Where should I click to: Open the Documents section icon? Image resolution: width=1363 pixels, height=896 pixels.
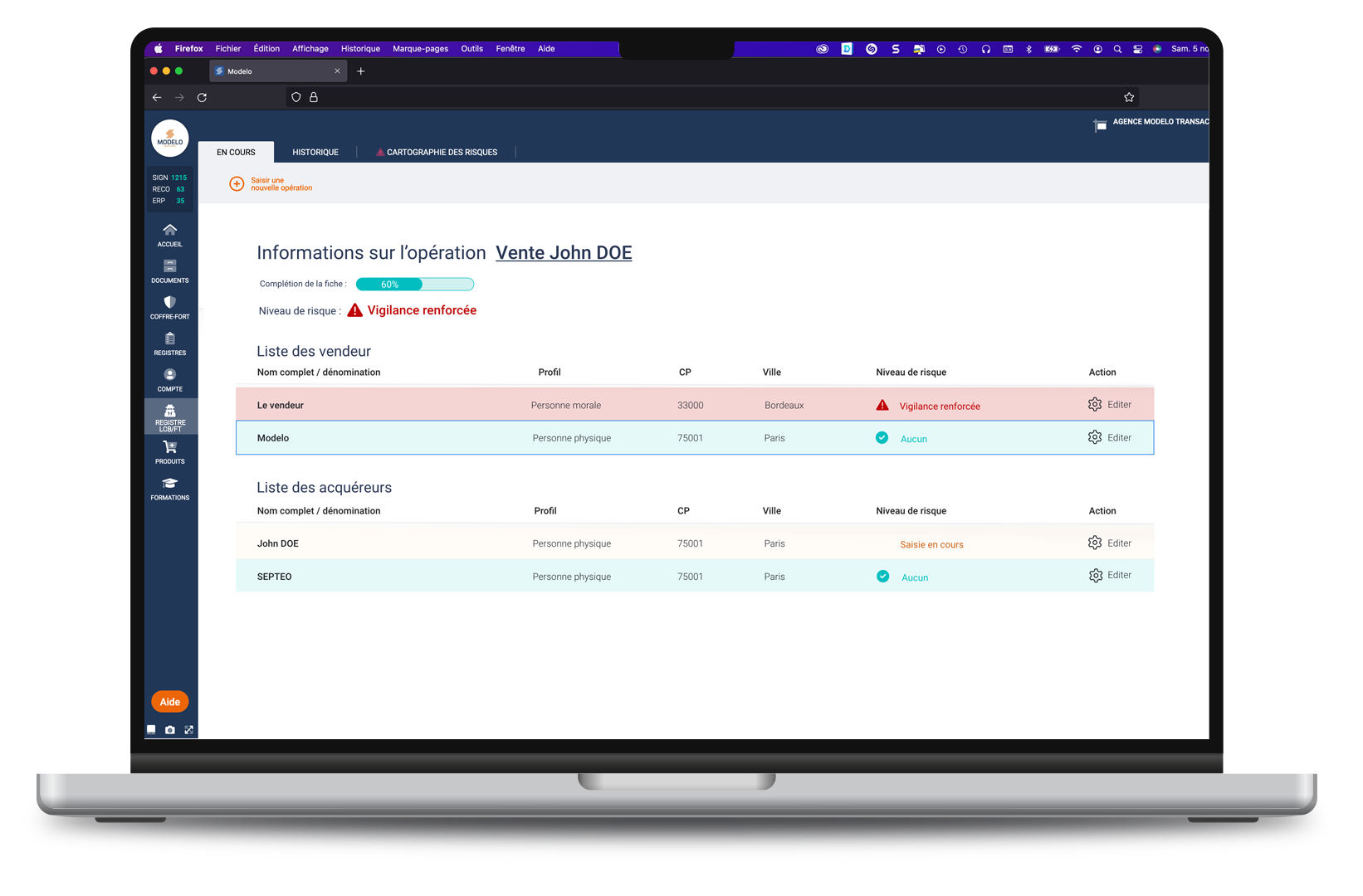169,266
